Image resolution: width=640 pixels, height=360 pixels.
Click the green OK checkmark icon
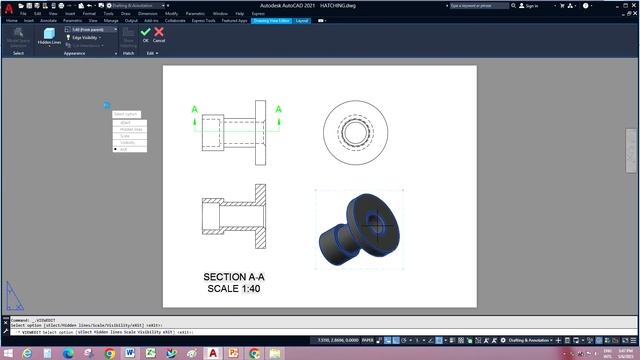(145, 32)
